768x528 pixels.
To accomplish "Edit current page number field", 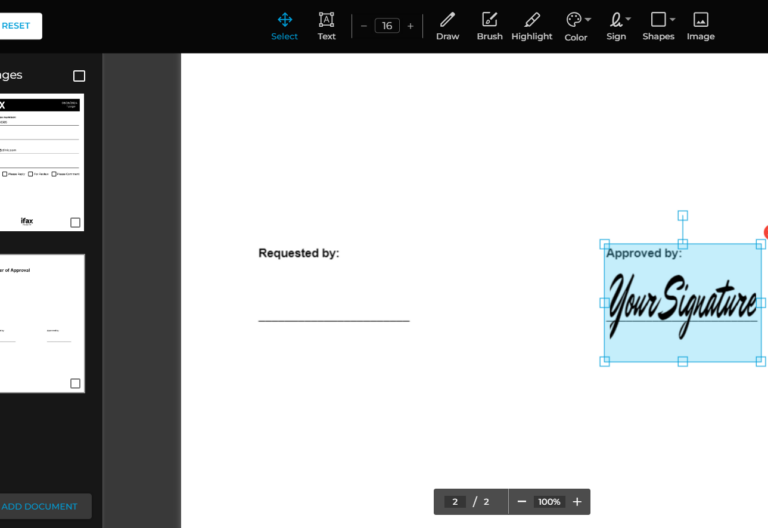I will tap(455, 502).
